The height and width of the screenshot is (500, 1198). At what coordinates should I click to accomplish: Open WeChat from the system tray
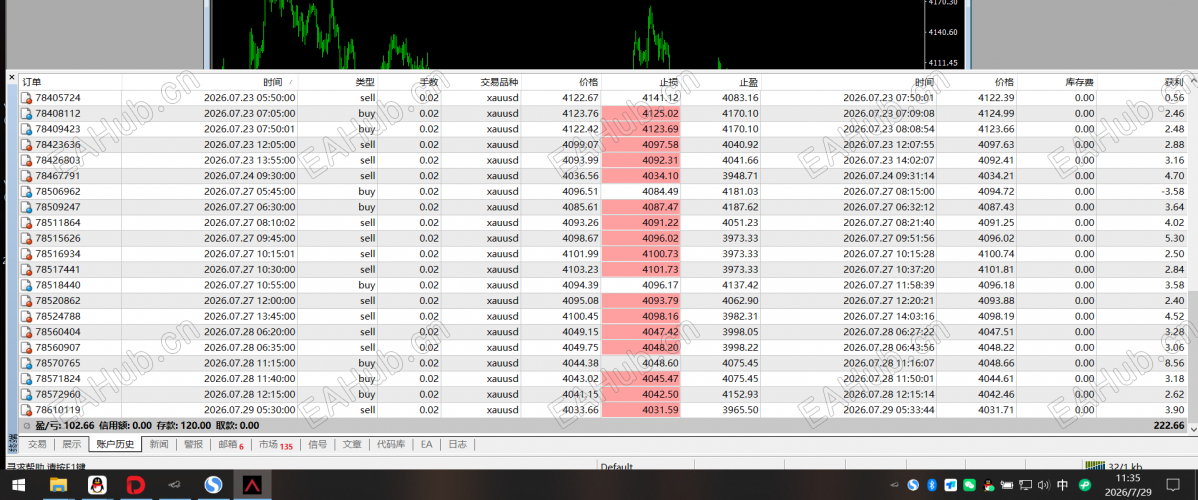click(x=970, y=485)
